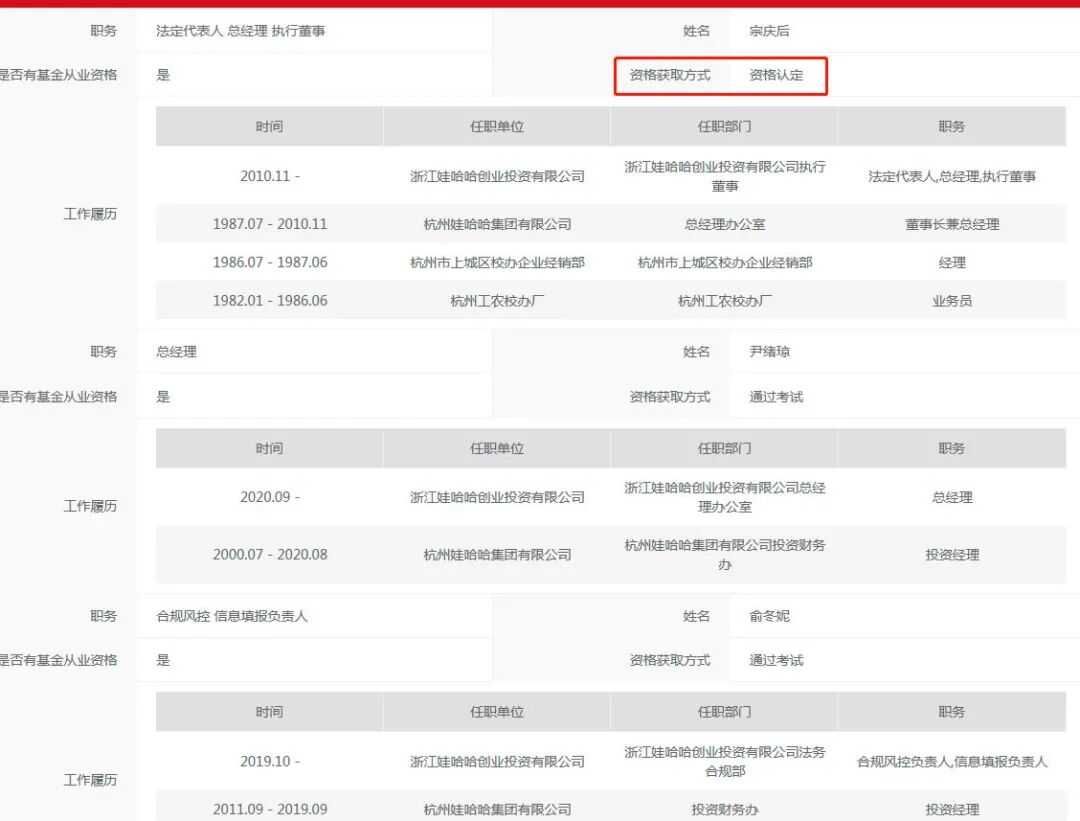Click the date cell 1982.01 - 1986.06

269,300
